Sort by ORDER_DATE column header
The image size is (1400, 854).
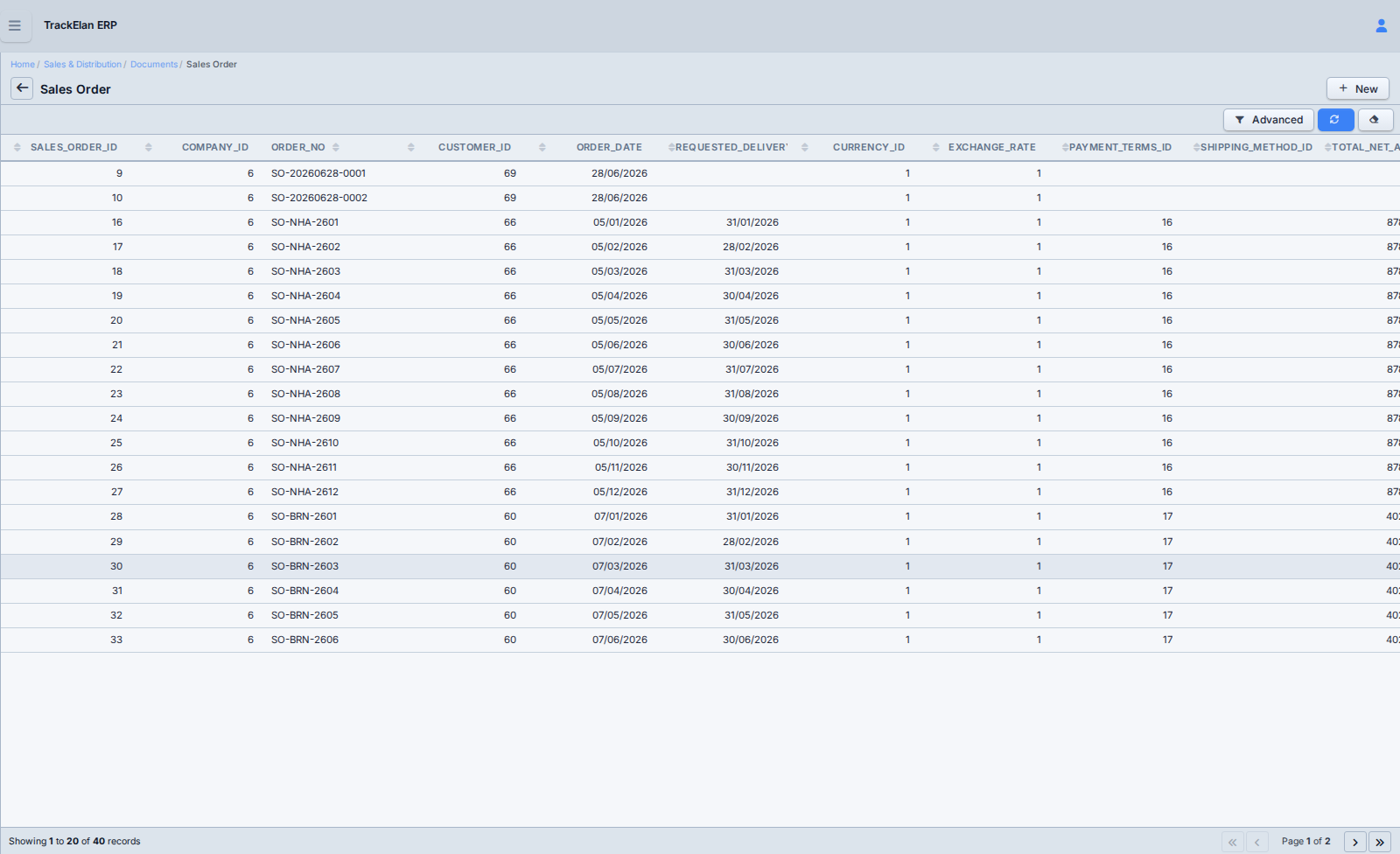[x=609, y=147]
